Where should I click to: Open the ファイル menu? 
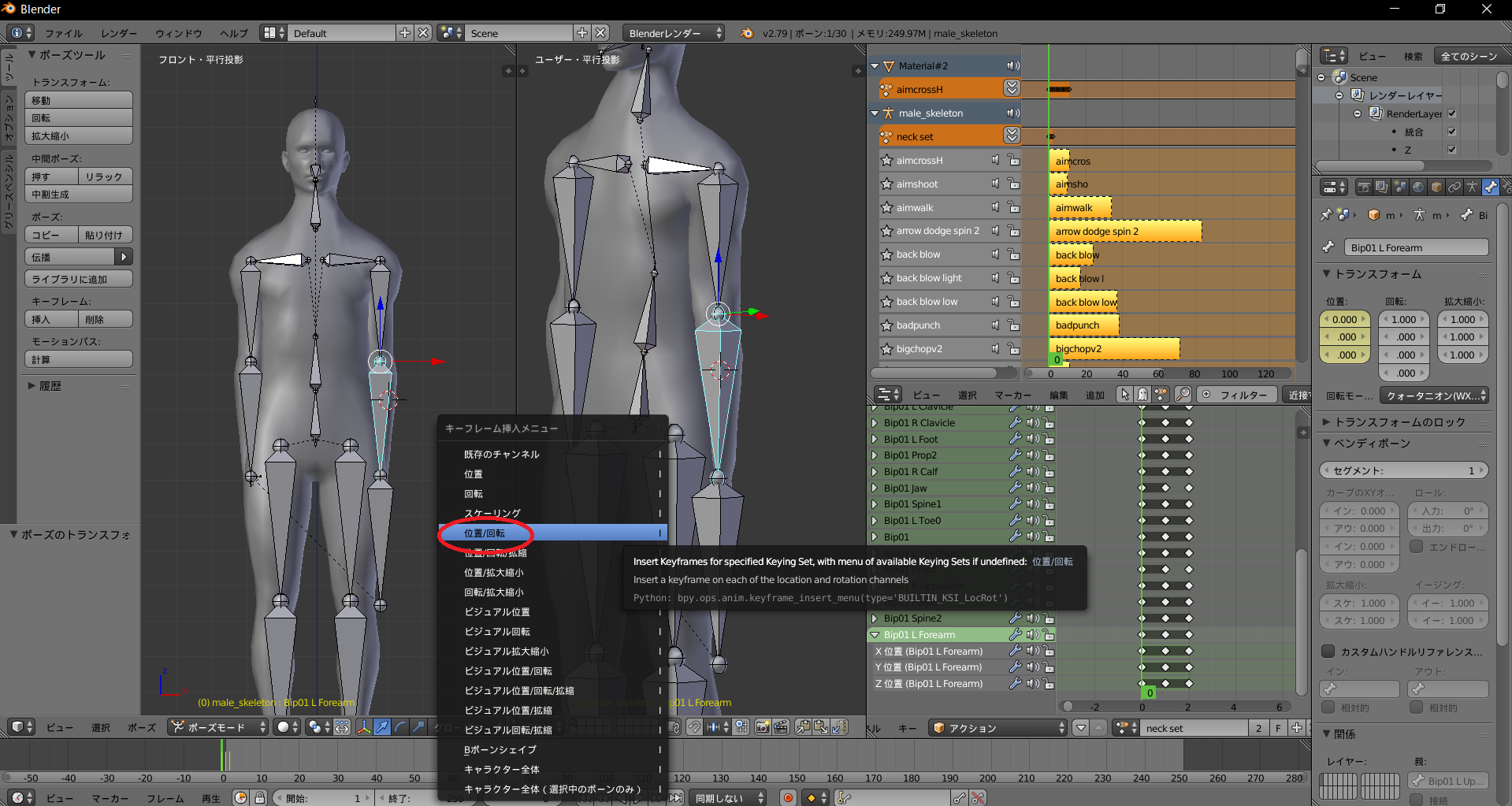point(64,33)
